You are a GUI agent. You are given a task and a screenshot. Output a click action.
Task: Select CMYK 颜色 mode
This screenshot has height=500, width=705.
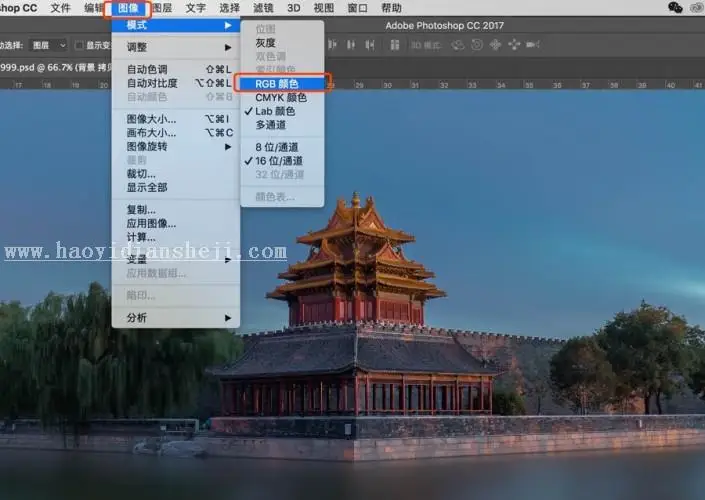(282, 98)
